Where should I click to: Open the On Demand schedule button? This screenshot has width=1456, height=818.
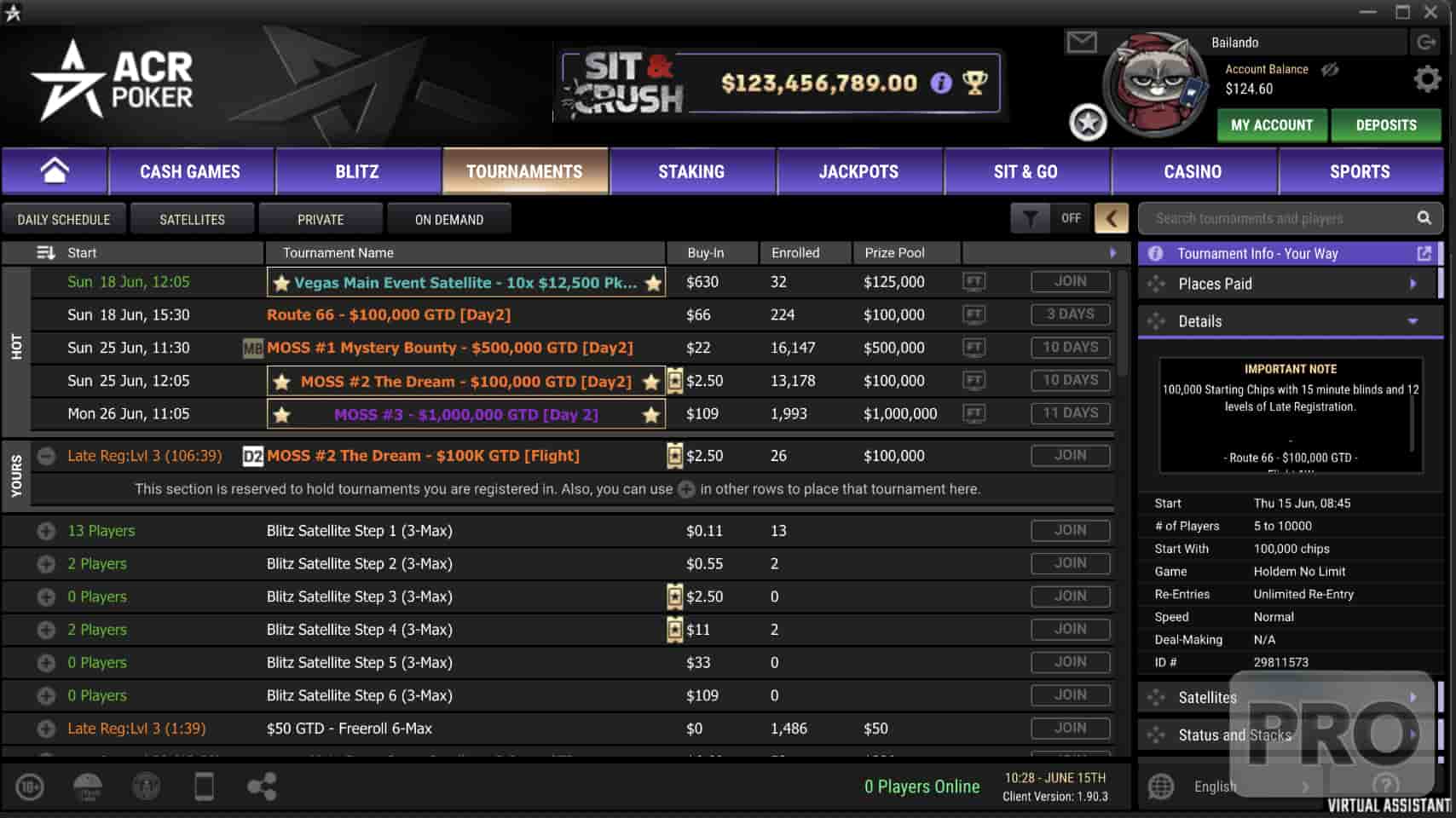(x=449, y=219)
